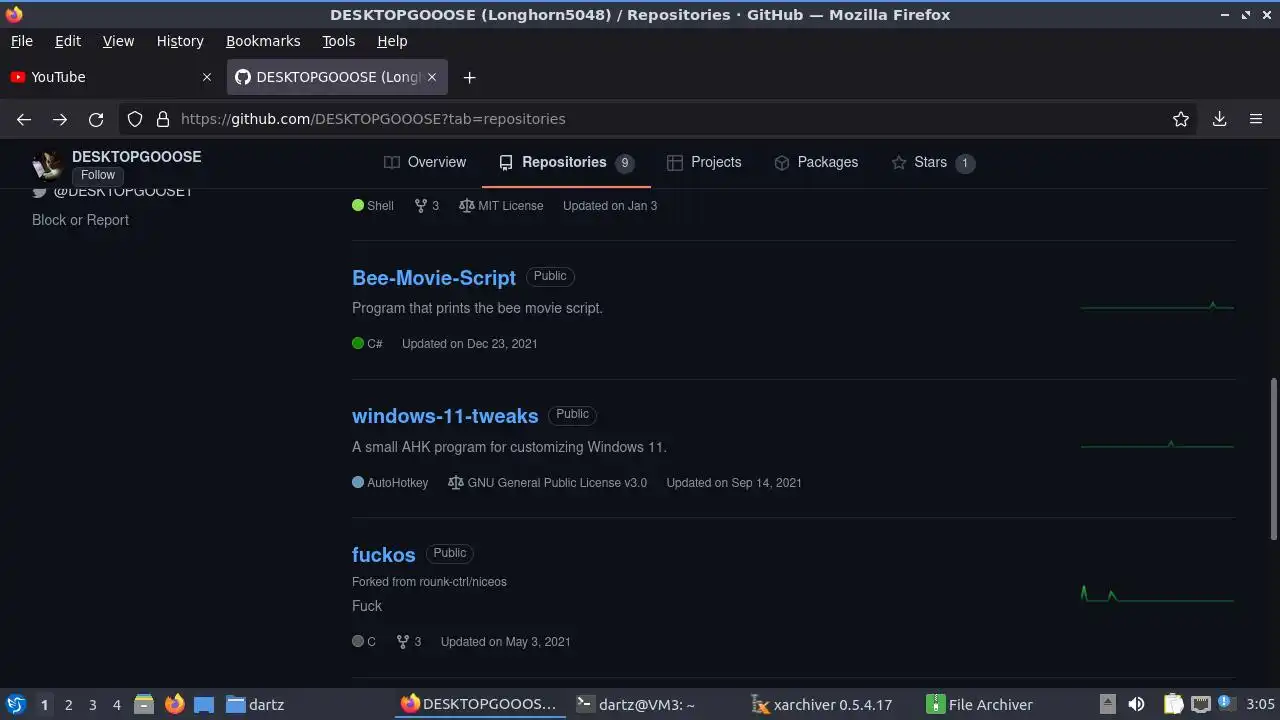The width and height of the screenshot is (1280, 720).
Task: Click the Block or Report link
Action: pos(80,220)
